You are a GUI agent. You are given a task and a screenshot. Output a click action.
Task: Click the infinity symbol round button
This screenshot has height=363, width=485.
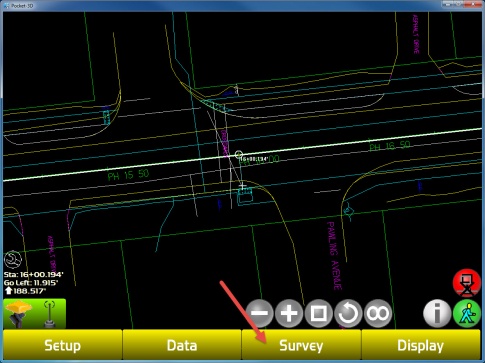point(377,313)
